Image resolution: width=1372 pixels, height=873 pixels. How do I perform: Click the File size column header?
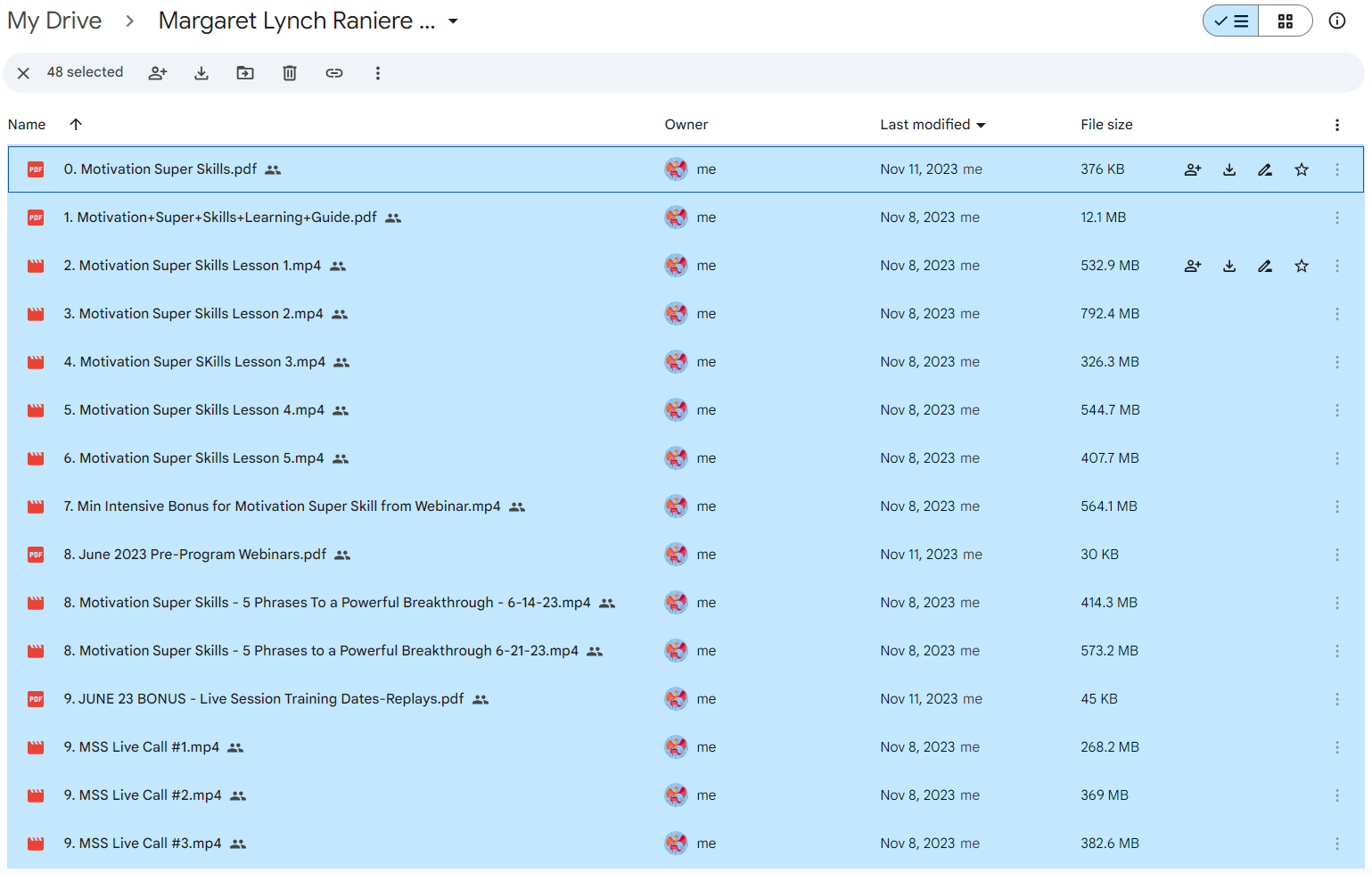(1106, 125)
